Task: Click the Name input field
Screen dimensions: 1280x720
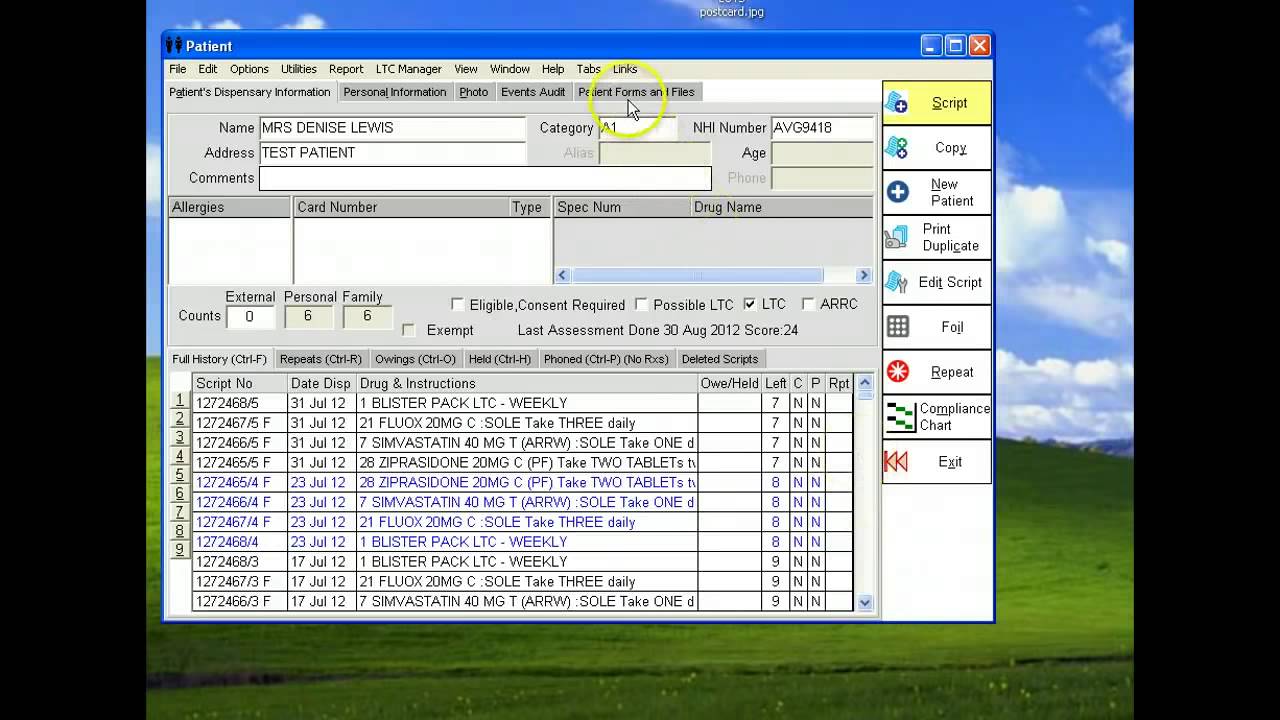Action: (392, 128)
